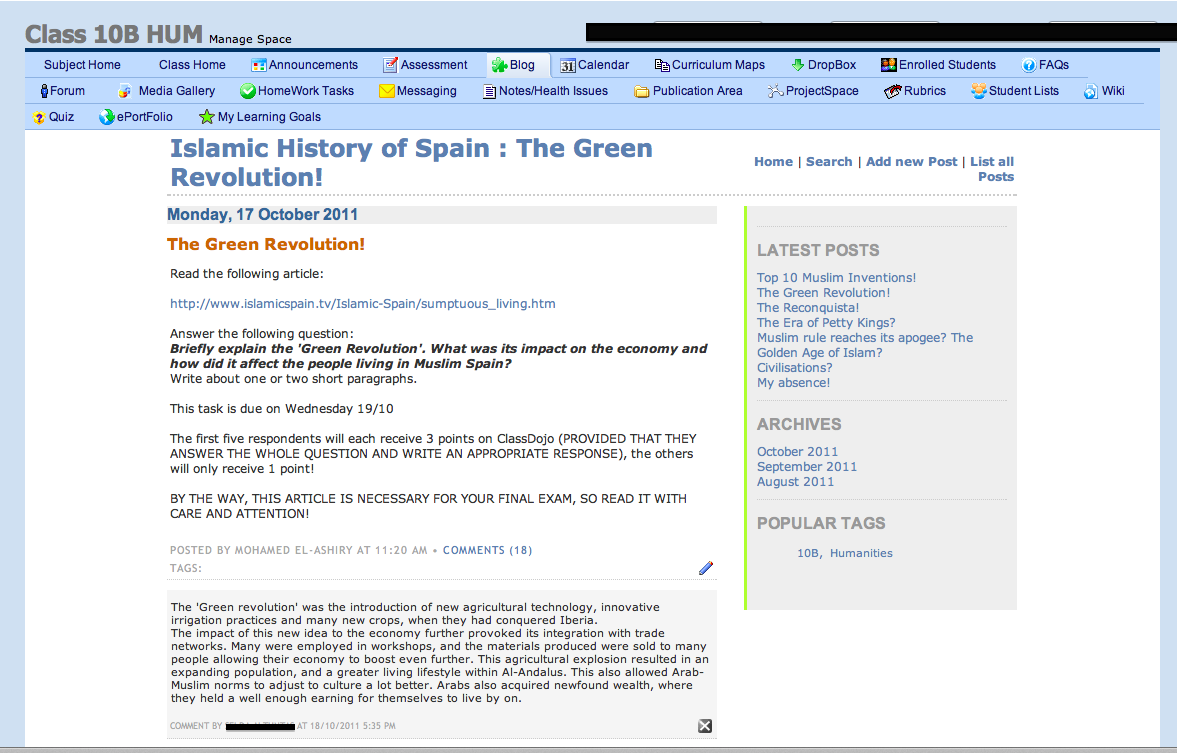The height and width of the screenshot is (753, 1177).
Task: Click the My Learning Goals star icon
Action: 206,117
